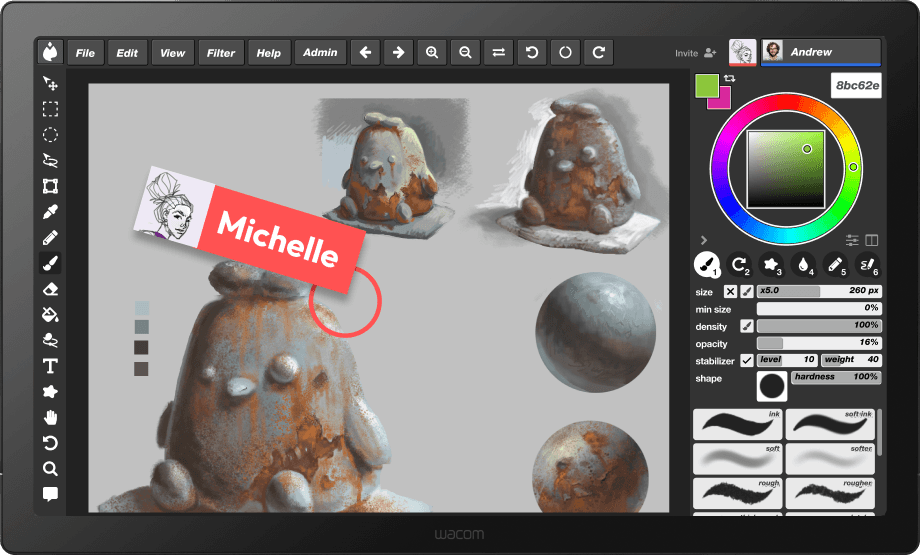Toggle pen pressure for density
This screenshot has width=921, height=555.
(x=746, y=326)
